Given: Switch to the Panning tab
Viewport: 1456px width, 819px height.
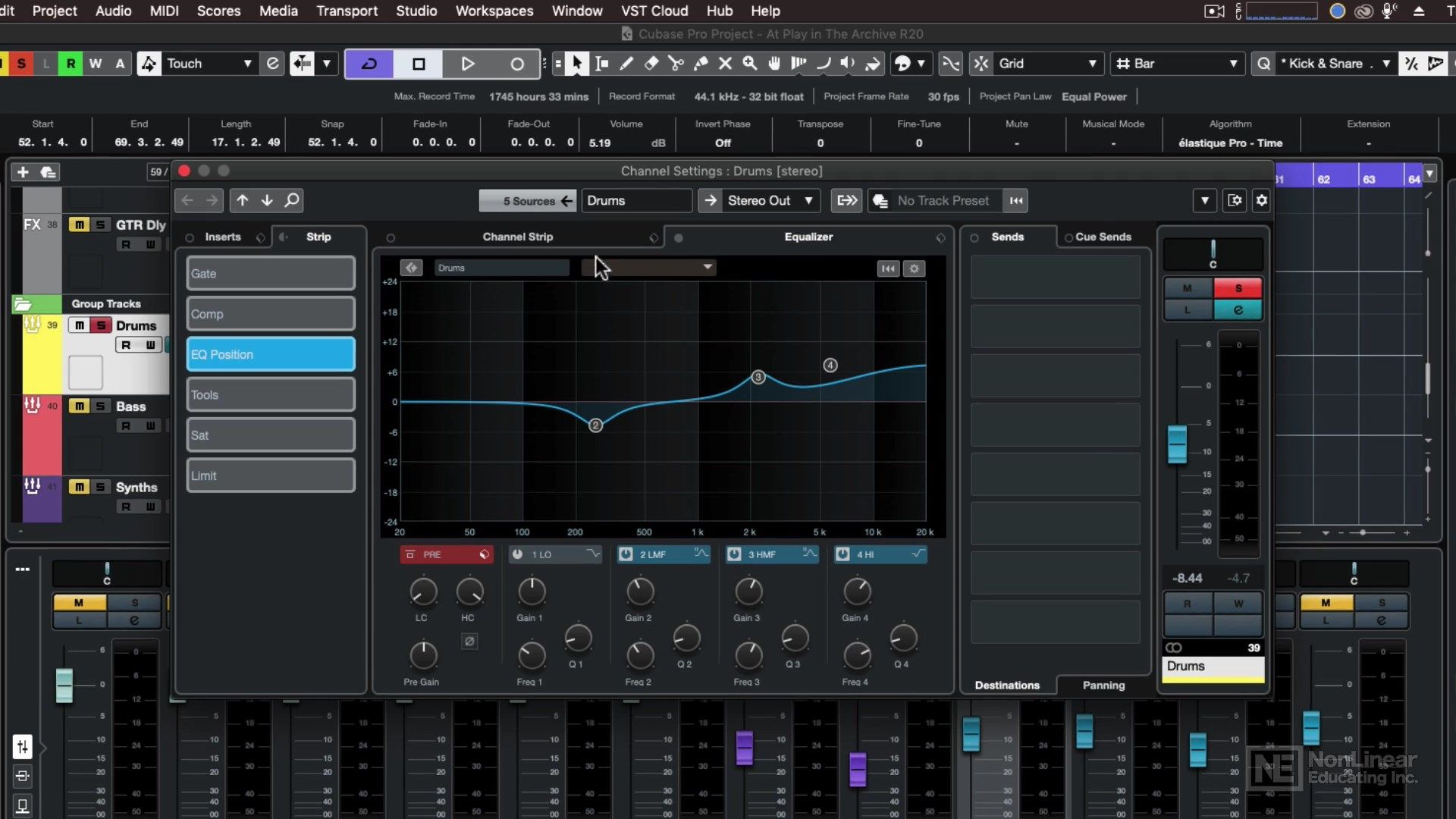Looking at the screenshot, I should (1103, 685).
